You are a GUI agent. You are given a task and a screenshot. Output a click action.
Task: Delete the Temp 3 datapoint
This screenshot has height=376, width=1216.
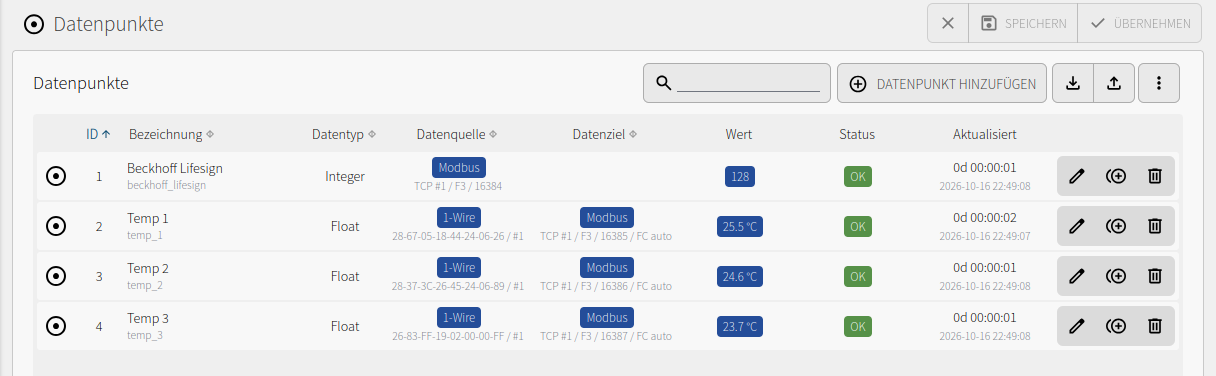click(1154, 325)
